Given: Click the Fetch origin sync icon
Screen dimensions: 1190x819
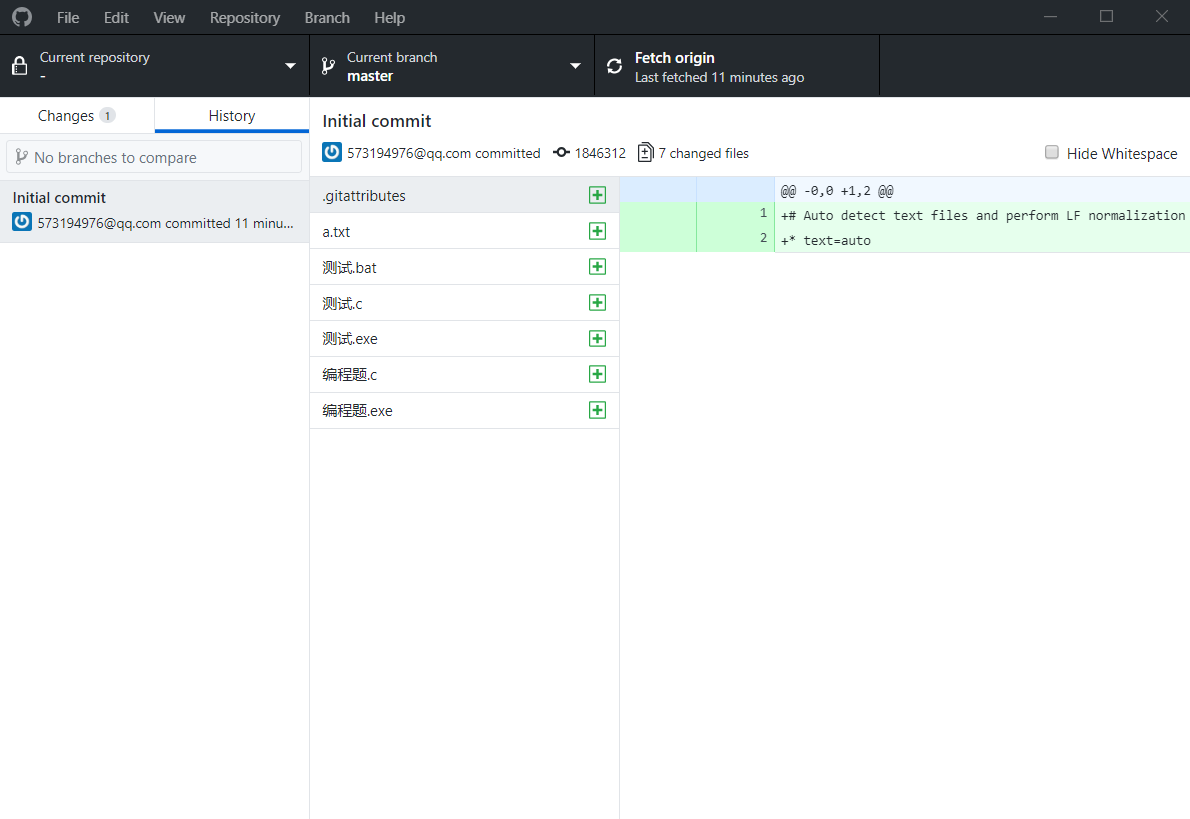Looking at the screenshot, I should point(615,66).
